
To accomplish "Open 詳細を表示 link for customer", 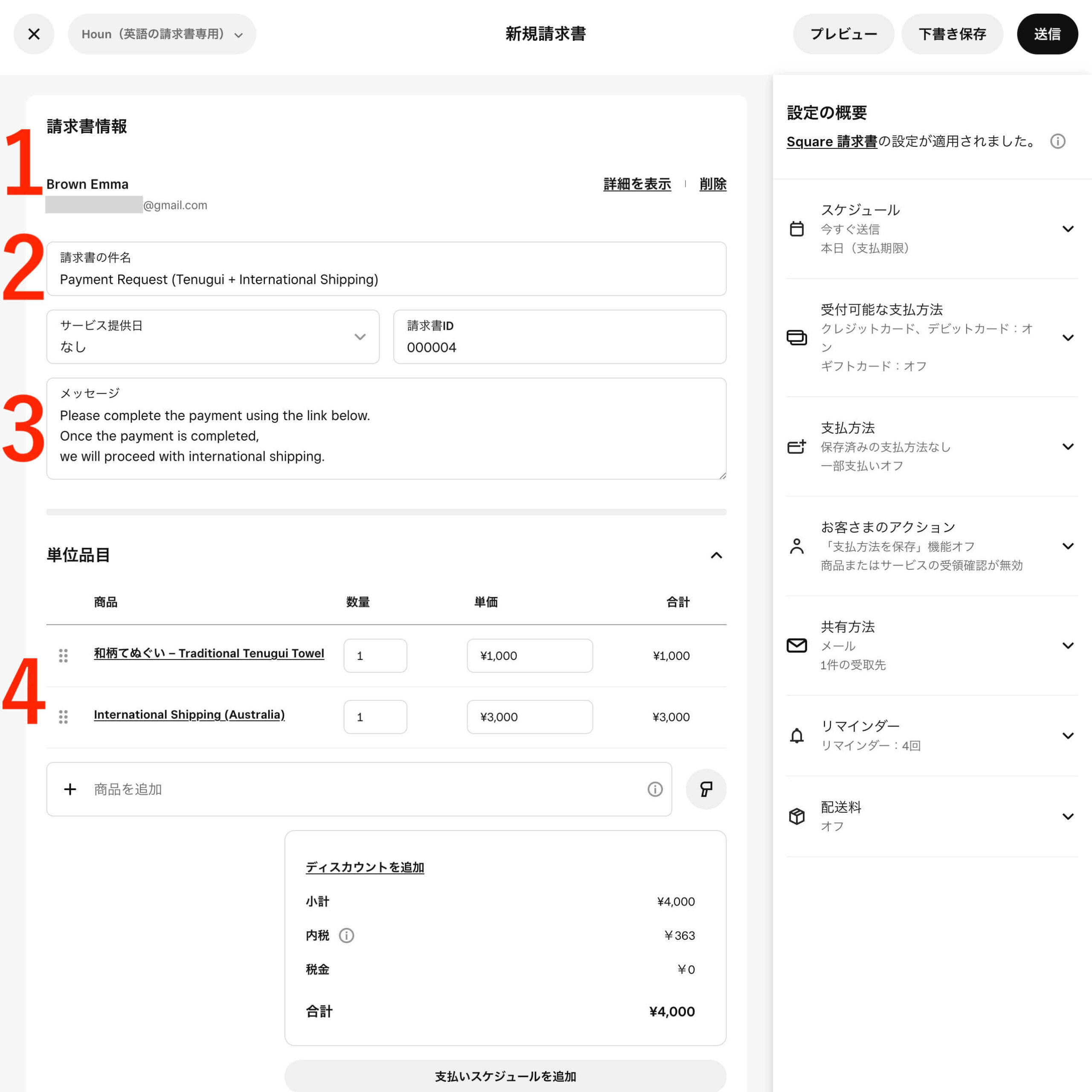I will pyautogui.click(x=637, y=184).
